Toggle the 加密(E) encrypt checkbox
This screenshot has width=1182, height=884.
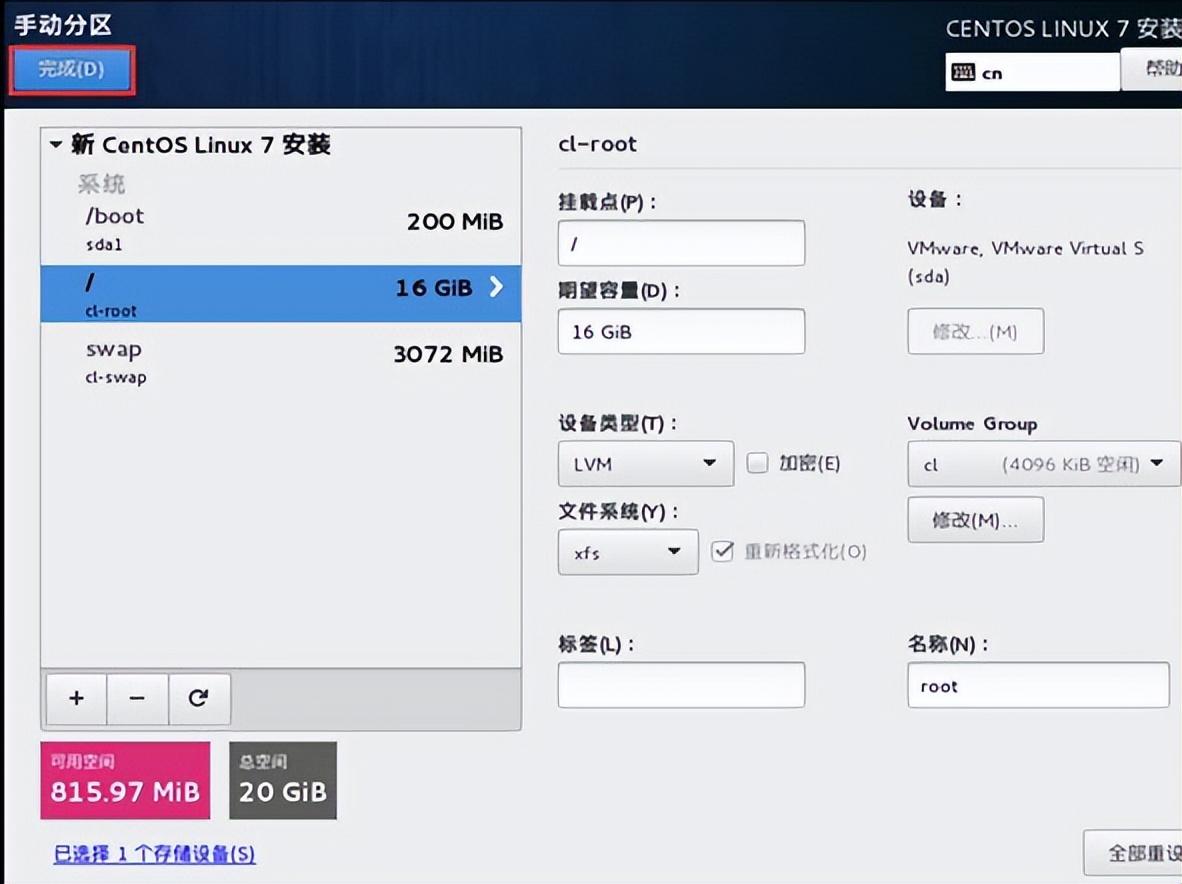[758, 463]
